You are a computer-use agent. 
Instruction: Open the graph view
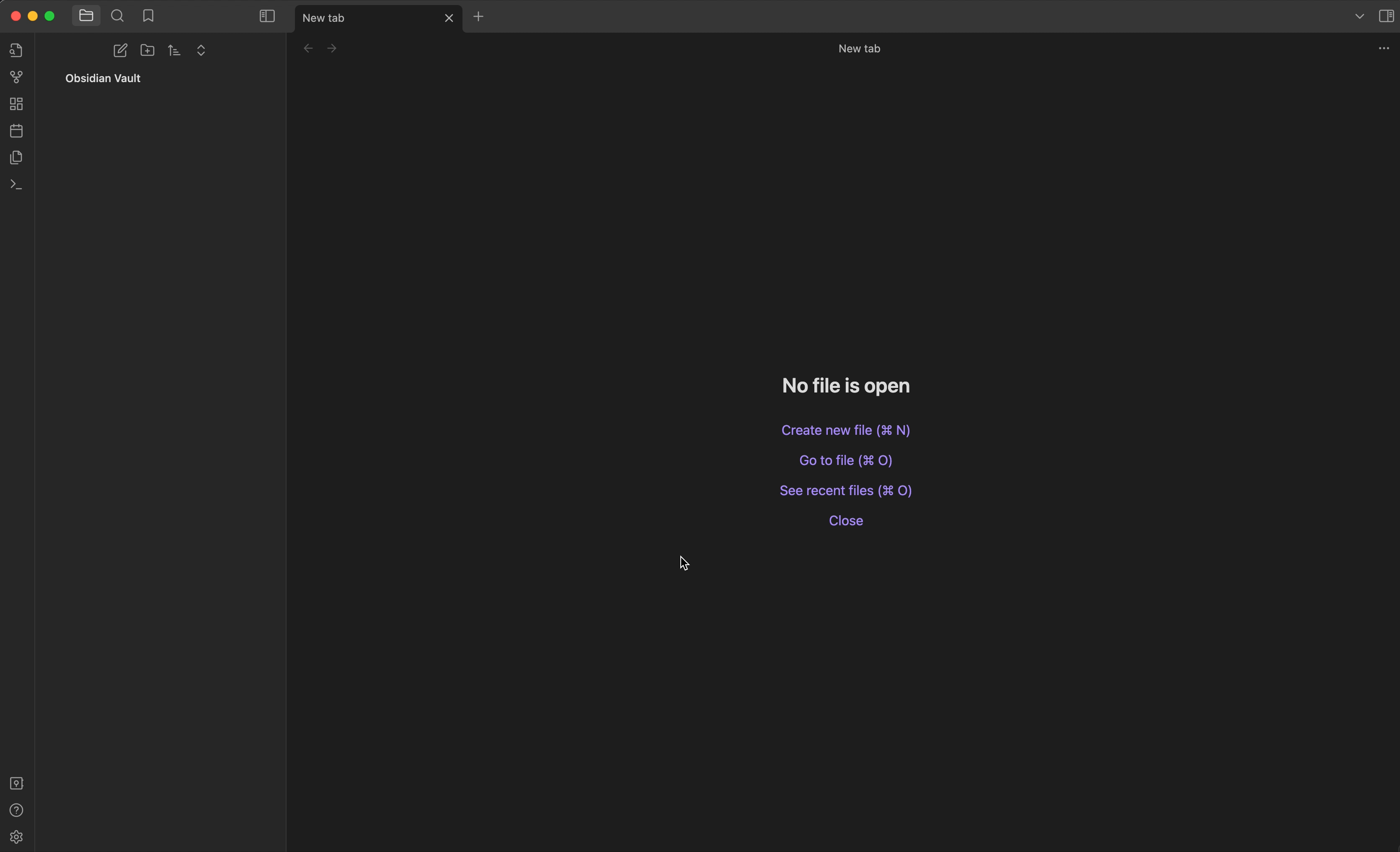click(x=15, y=77)
